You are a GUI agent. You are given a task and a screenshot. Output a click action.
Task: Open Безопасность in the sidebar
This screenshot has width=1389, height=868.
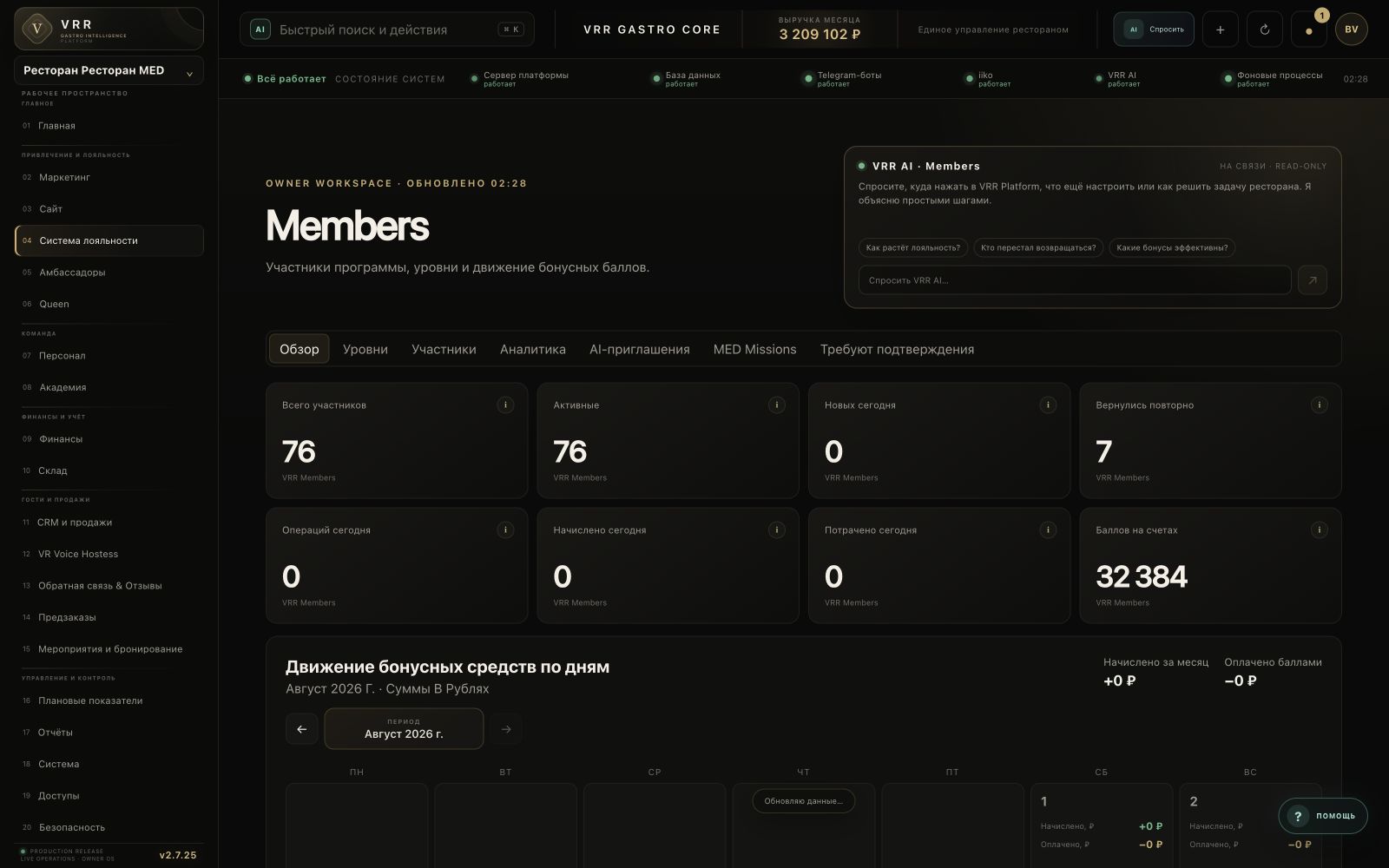pos(109,827)
